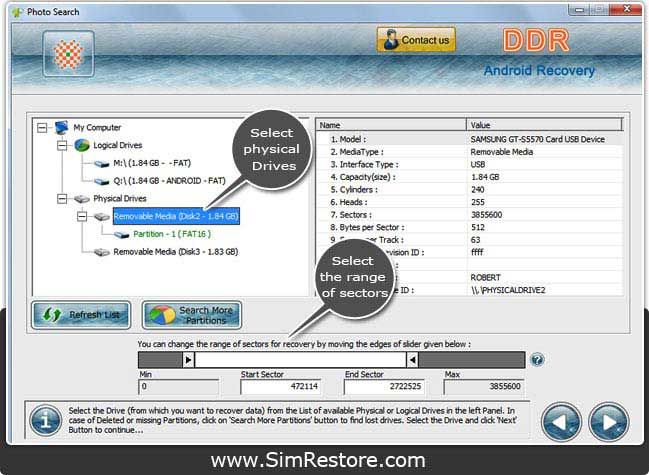Go to next step arrow button
Screen dimensions: 649x475
pos(608,422)
